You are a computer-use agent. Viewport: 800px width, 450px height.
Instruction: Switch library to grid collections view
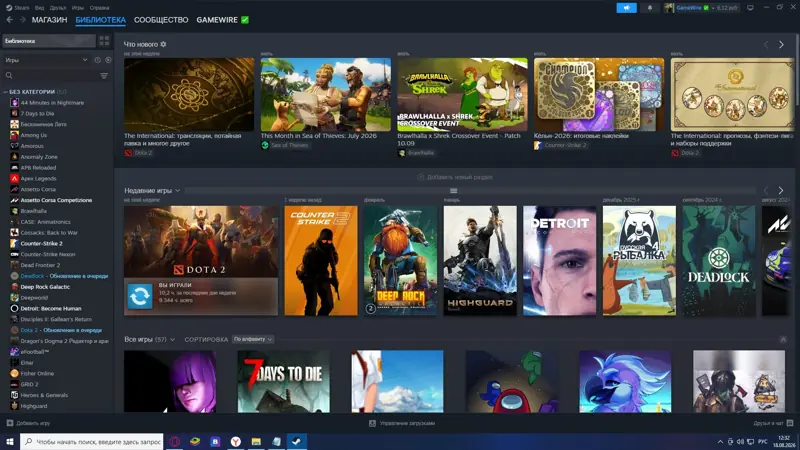(104, 41)
